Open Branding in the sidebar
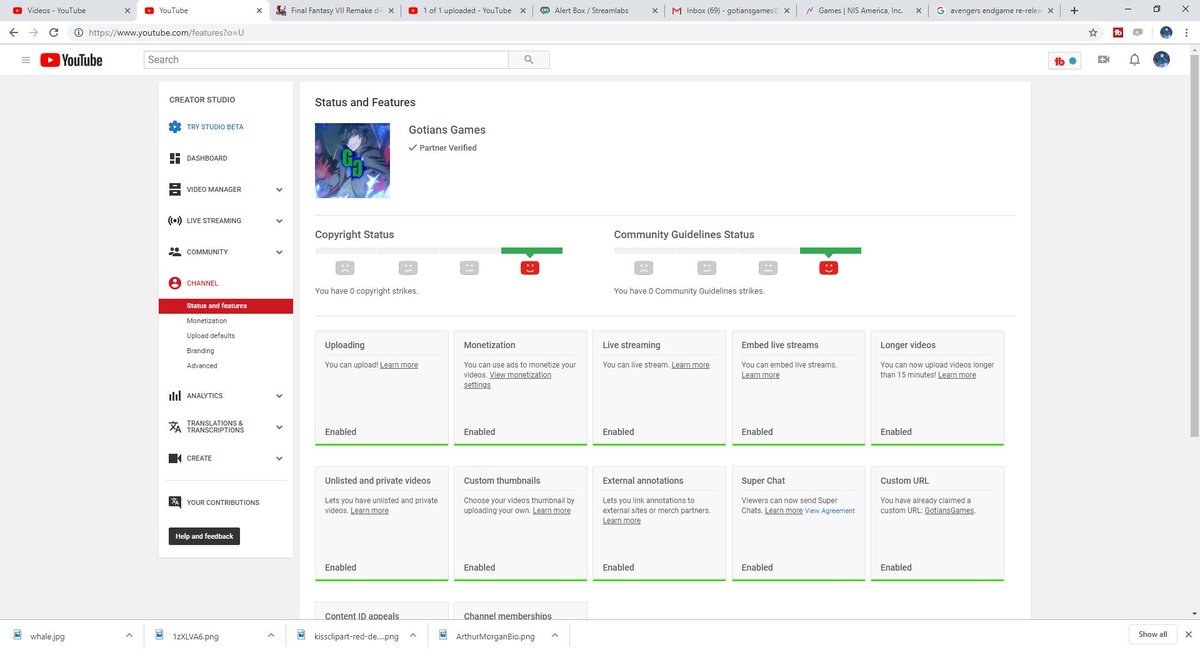The height and width of the screenshot is (650, 1200). click(x=200, y=351)
